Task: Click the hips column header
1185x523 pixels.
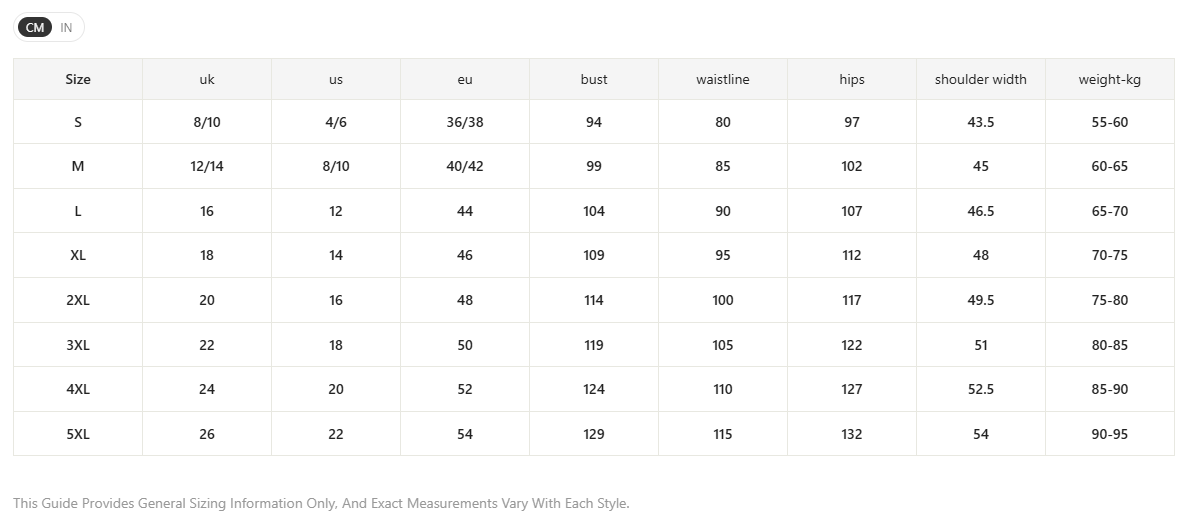Action: point(852,79)
